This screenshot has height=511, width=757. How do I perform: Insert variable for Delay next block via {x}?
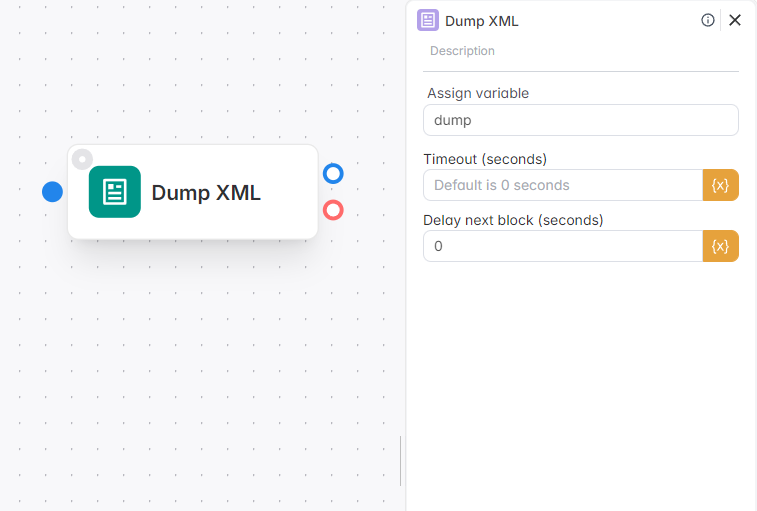point(720,246)
